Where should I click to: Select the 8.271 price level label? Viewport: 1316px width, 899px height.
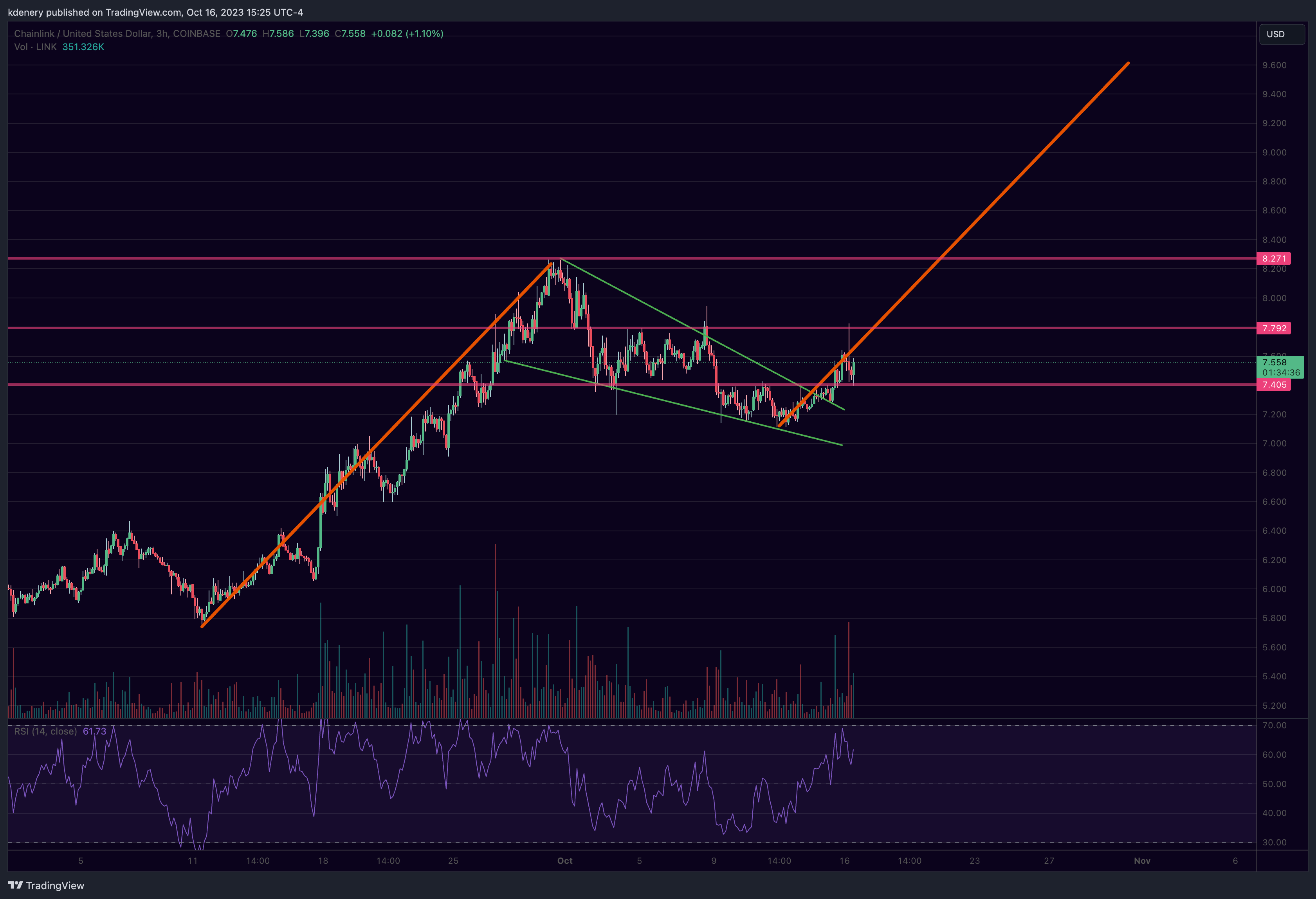click(1274, 258)
